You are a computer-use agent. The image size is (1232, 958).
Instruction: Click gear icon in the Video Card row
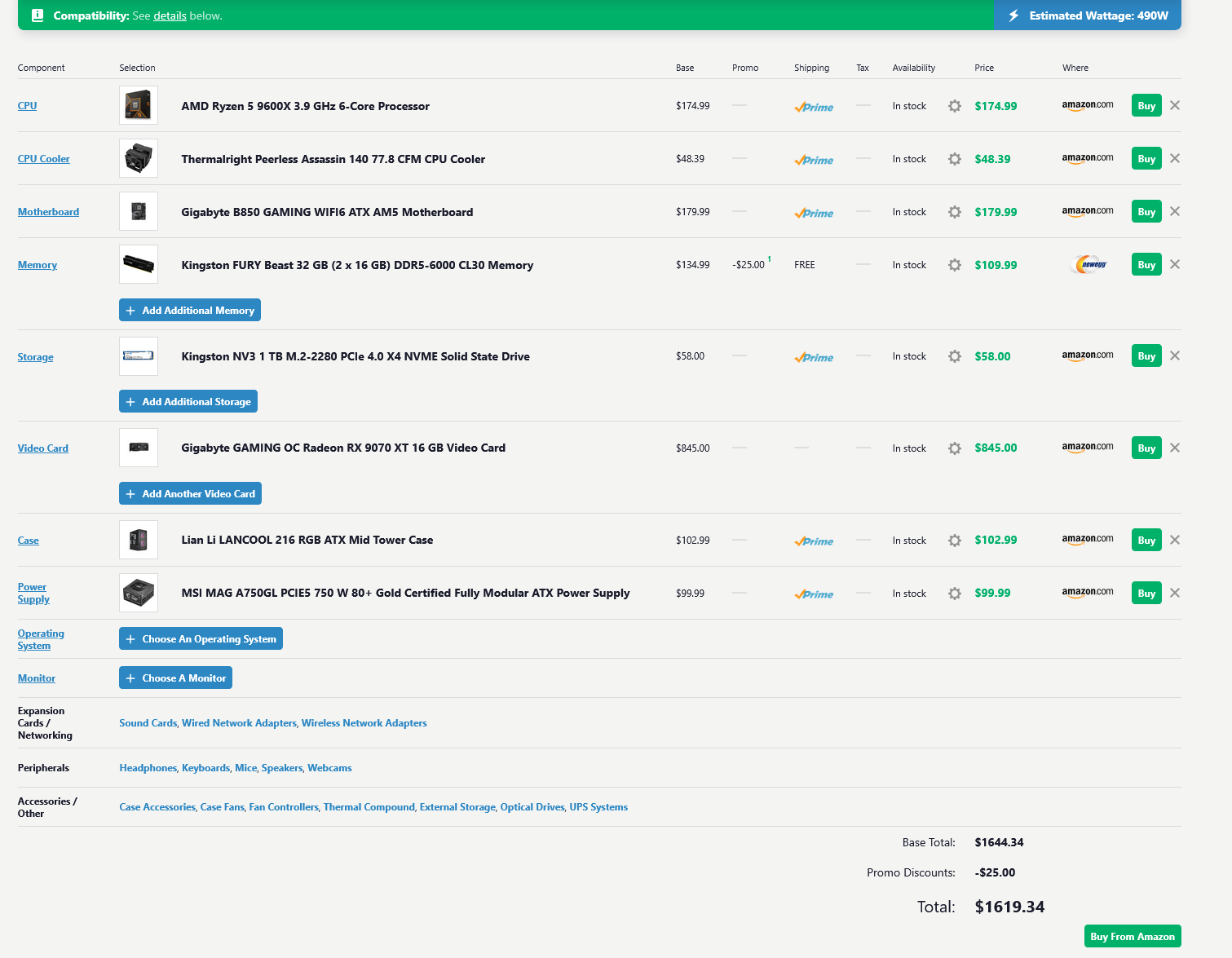tap(955, 448)
